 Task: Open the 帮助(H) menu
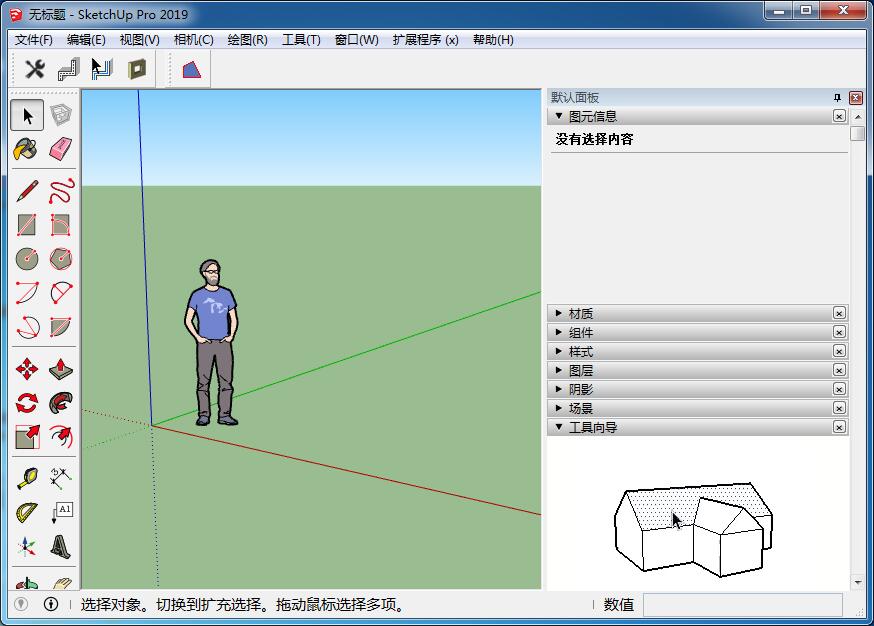point(493,40)
